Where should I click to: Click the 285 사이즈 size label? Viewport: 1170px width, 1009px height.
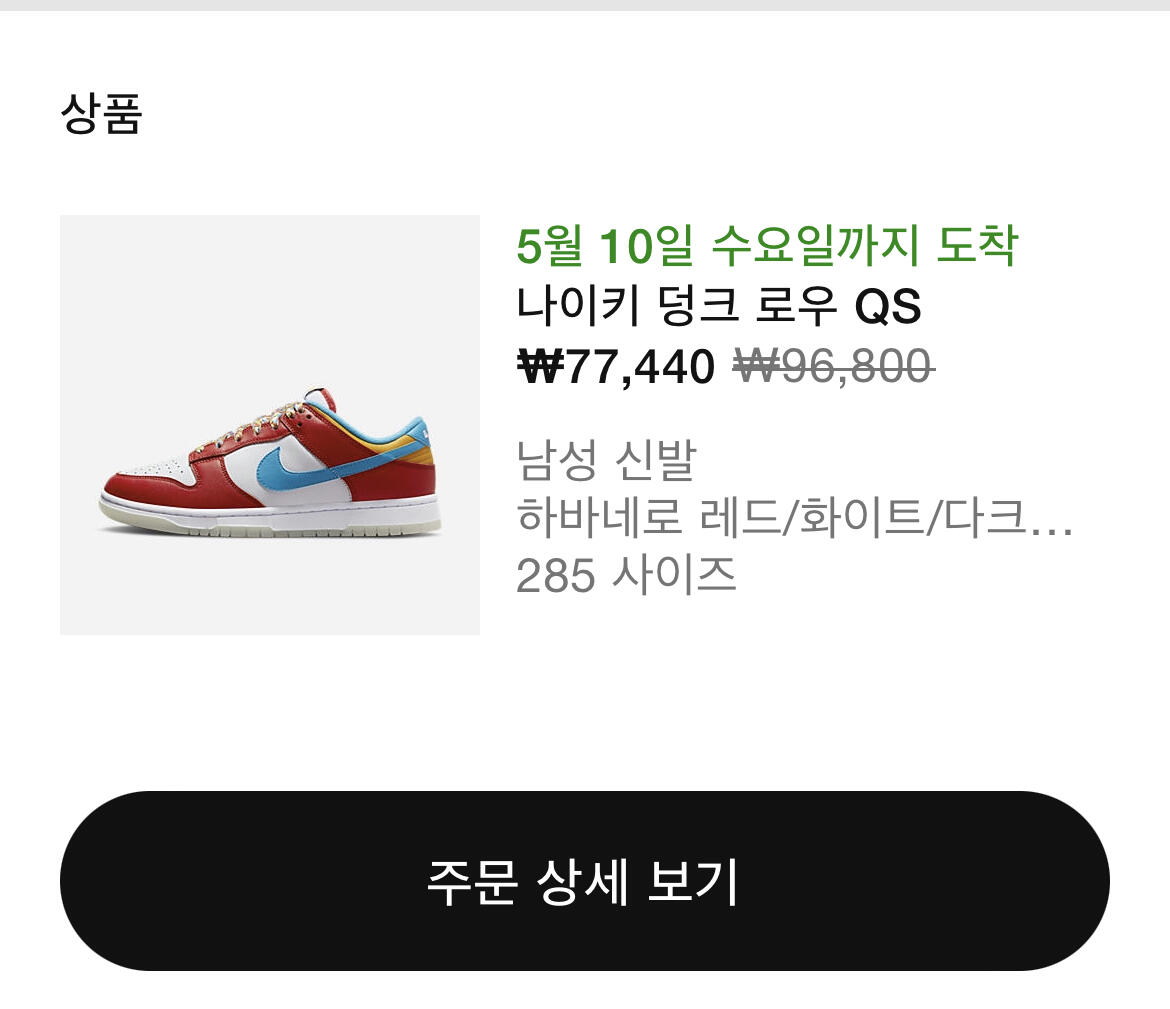pyautogui.click(x=626, y=575)
